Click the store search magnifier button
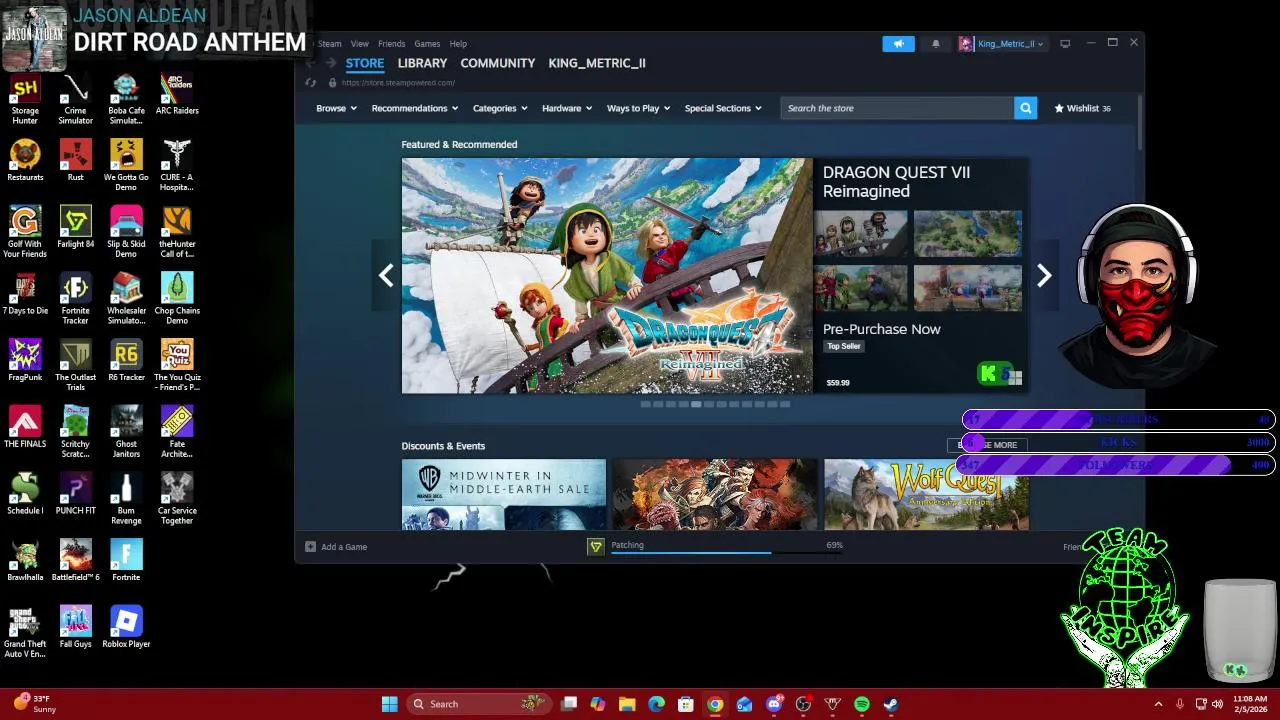The height and width of the screenshot is (720, 1280). 1025,108
